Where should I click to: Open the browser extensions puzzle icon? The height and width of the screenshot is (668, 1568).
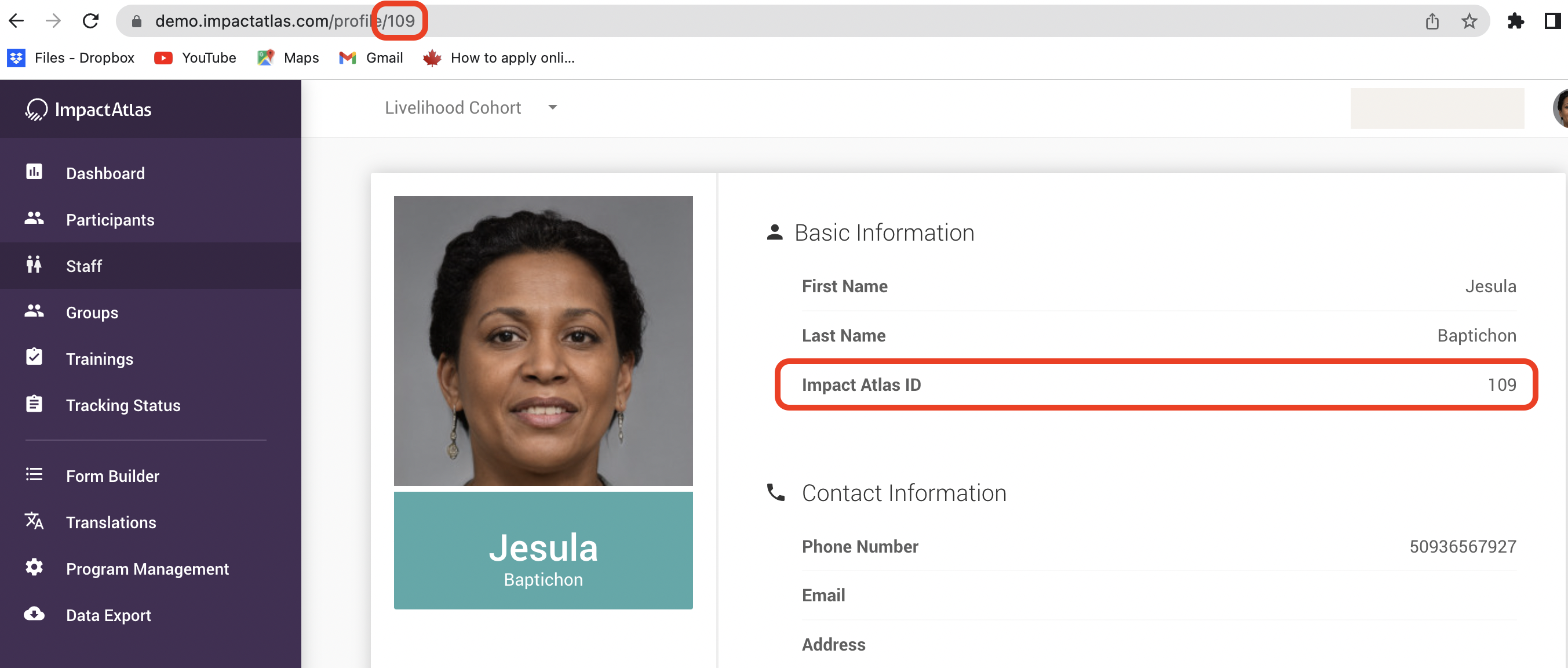click(1515, 21)
